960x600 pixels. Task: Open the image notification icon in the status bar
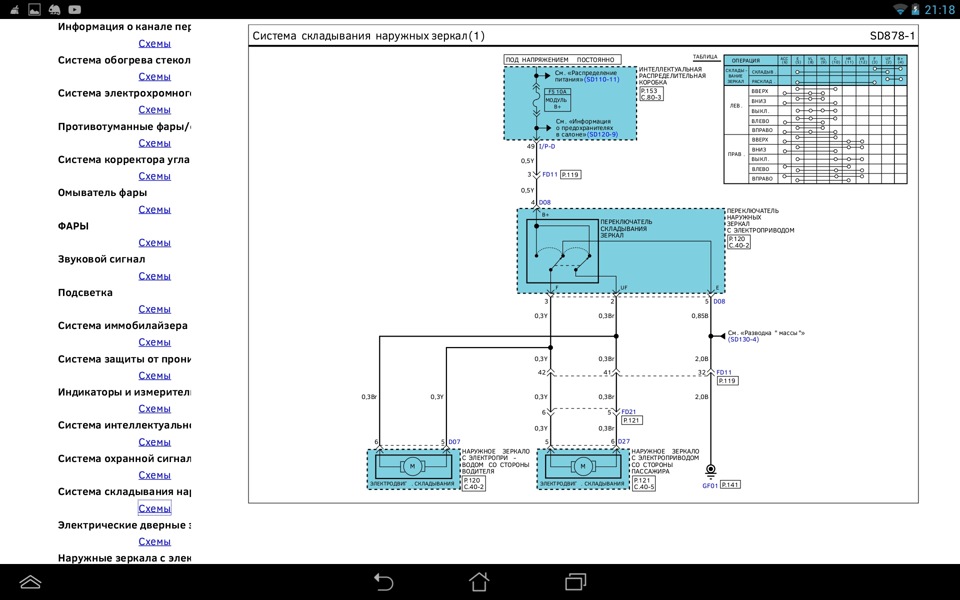34,9
